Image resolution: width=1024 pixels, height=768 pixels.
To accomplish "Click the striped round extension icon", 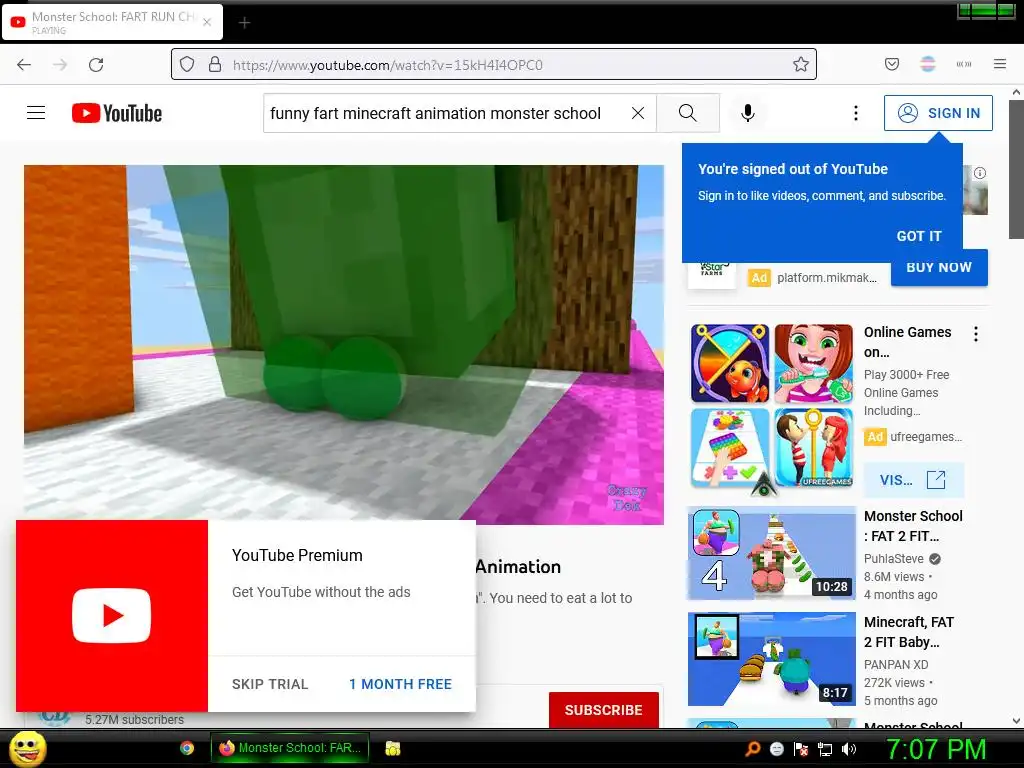I will [928, 64].
